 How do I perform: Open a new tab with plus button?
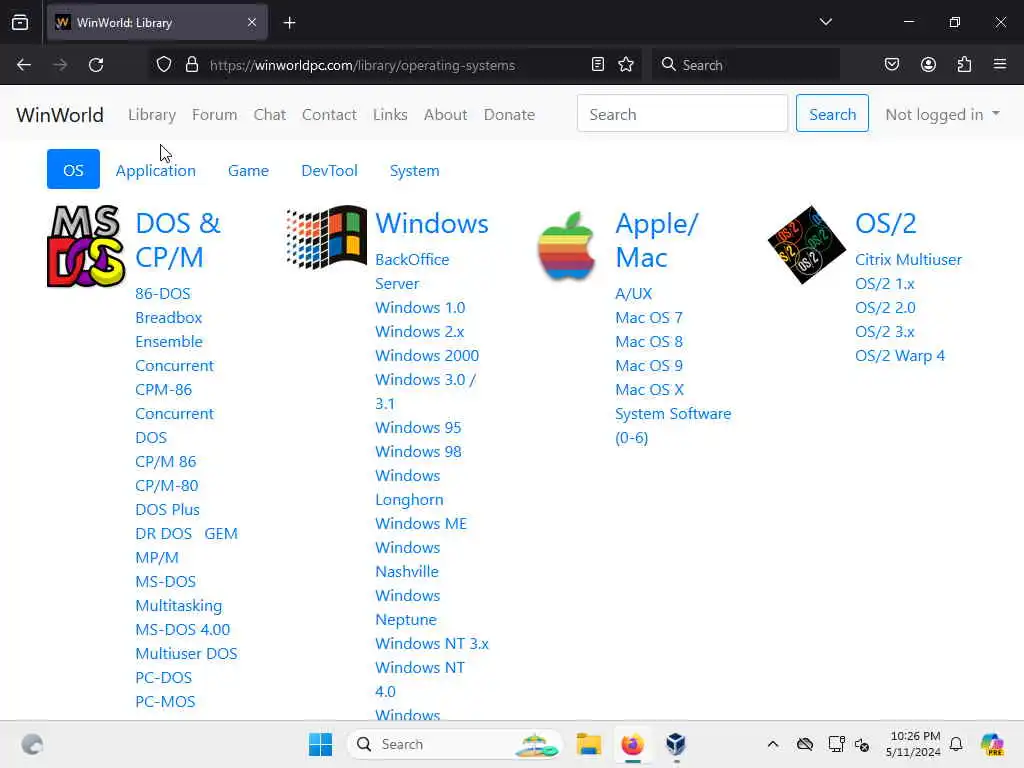(x=289, y=23)
